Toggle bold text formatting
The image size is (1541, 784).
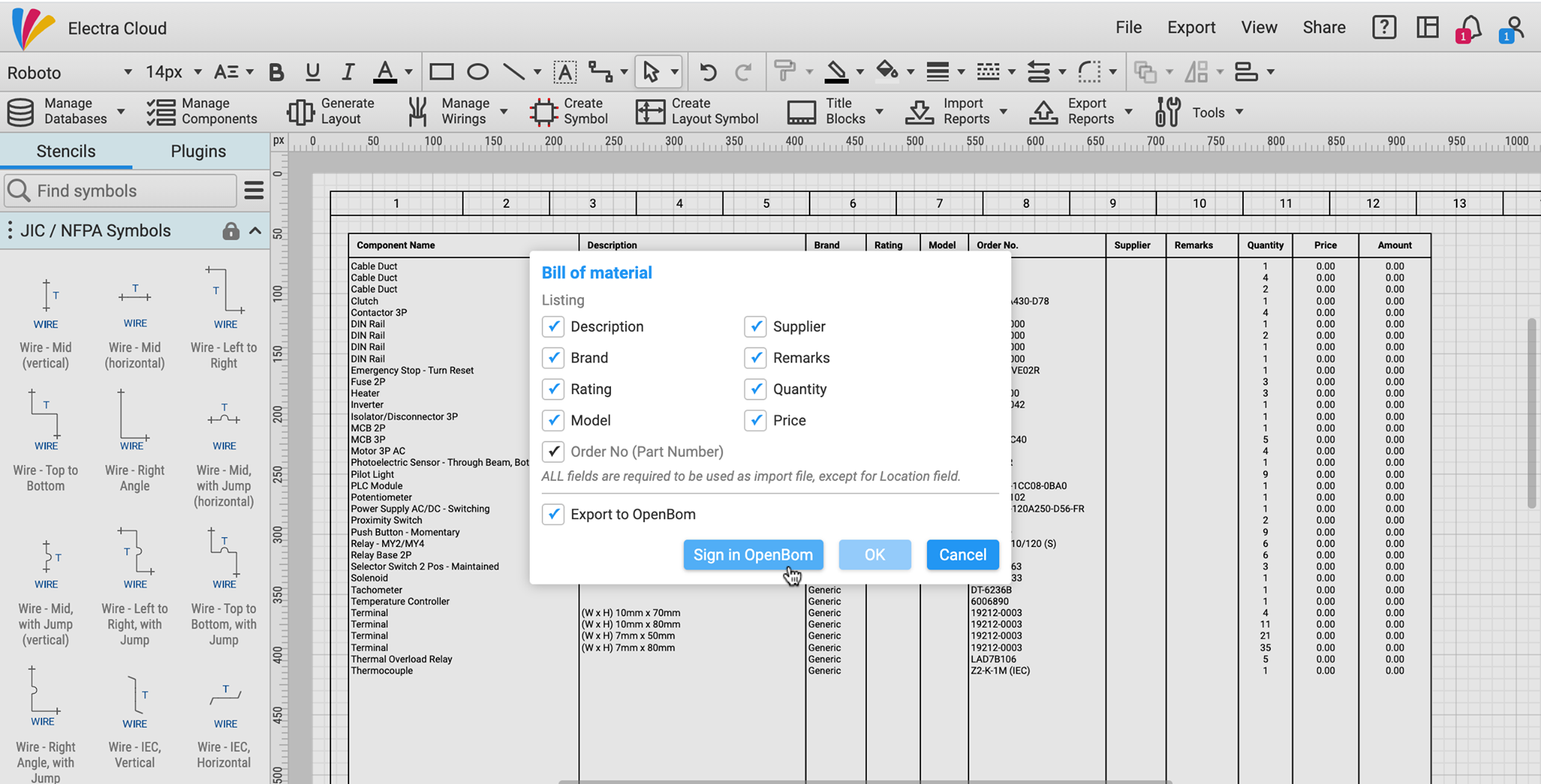[276, 72]
